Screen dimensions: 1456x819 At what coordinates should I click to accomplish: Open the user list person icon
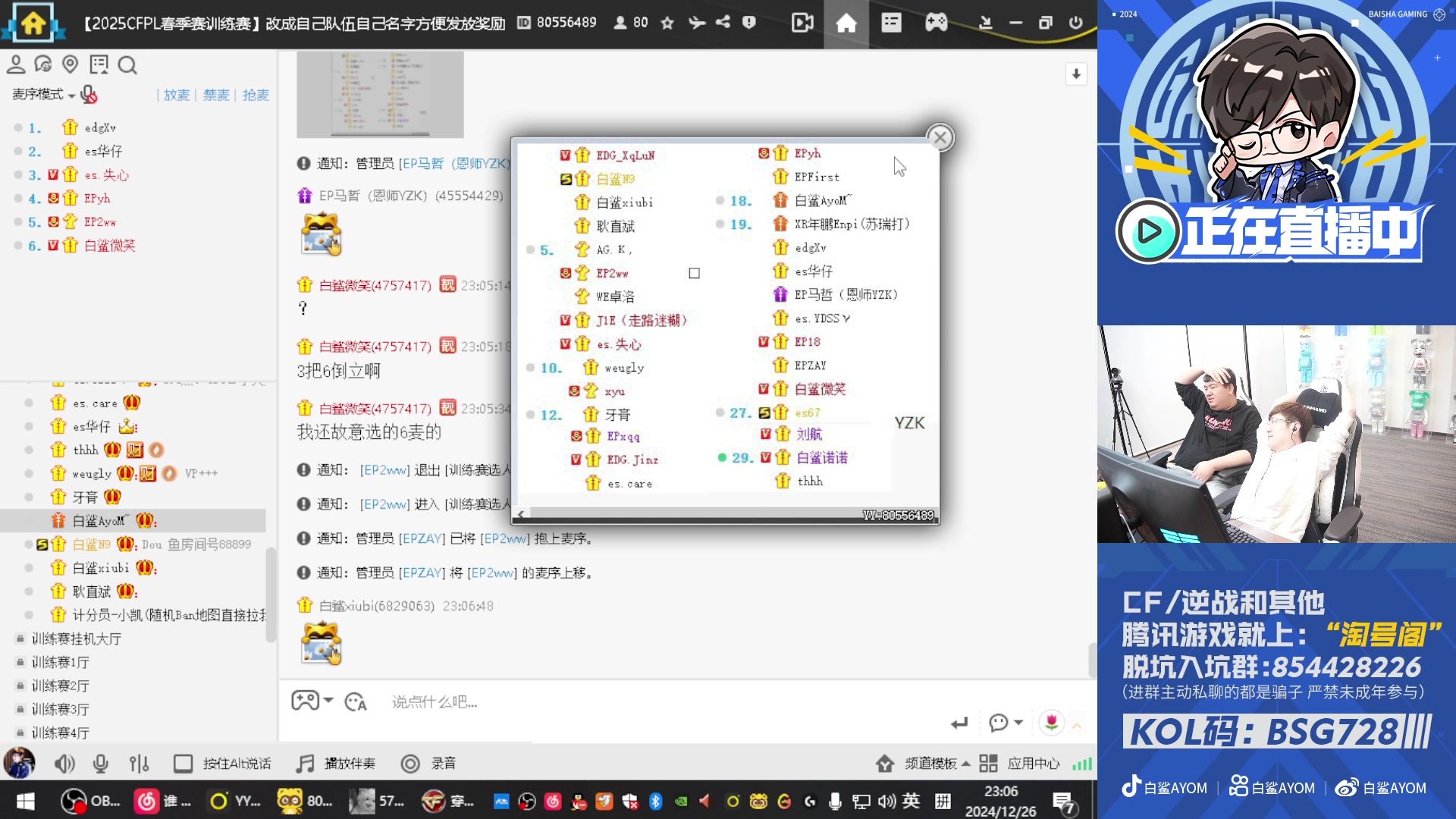click(x=16, y=64)
